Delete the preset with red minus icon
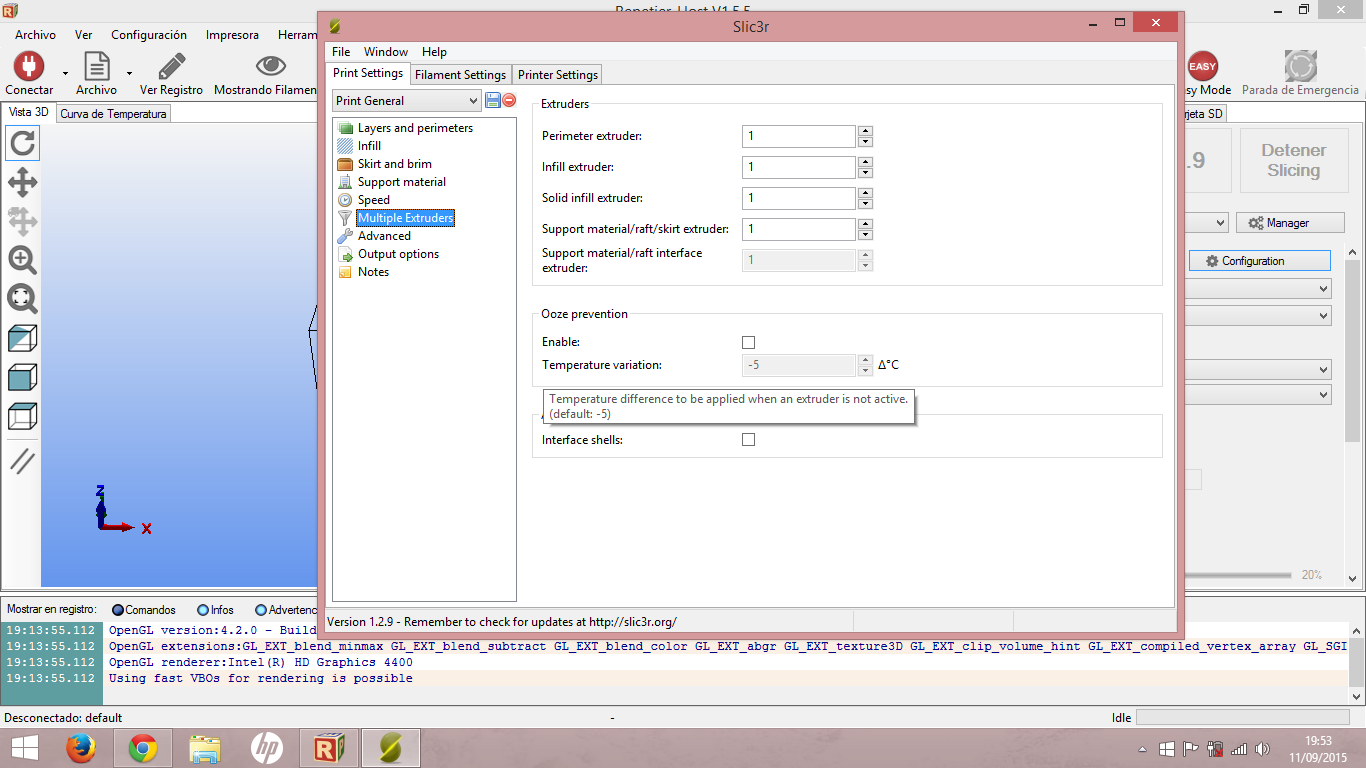1366x768 pixels. pyautogui.click(x=509, y=100)
